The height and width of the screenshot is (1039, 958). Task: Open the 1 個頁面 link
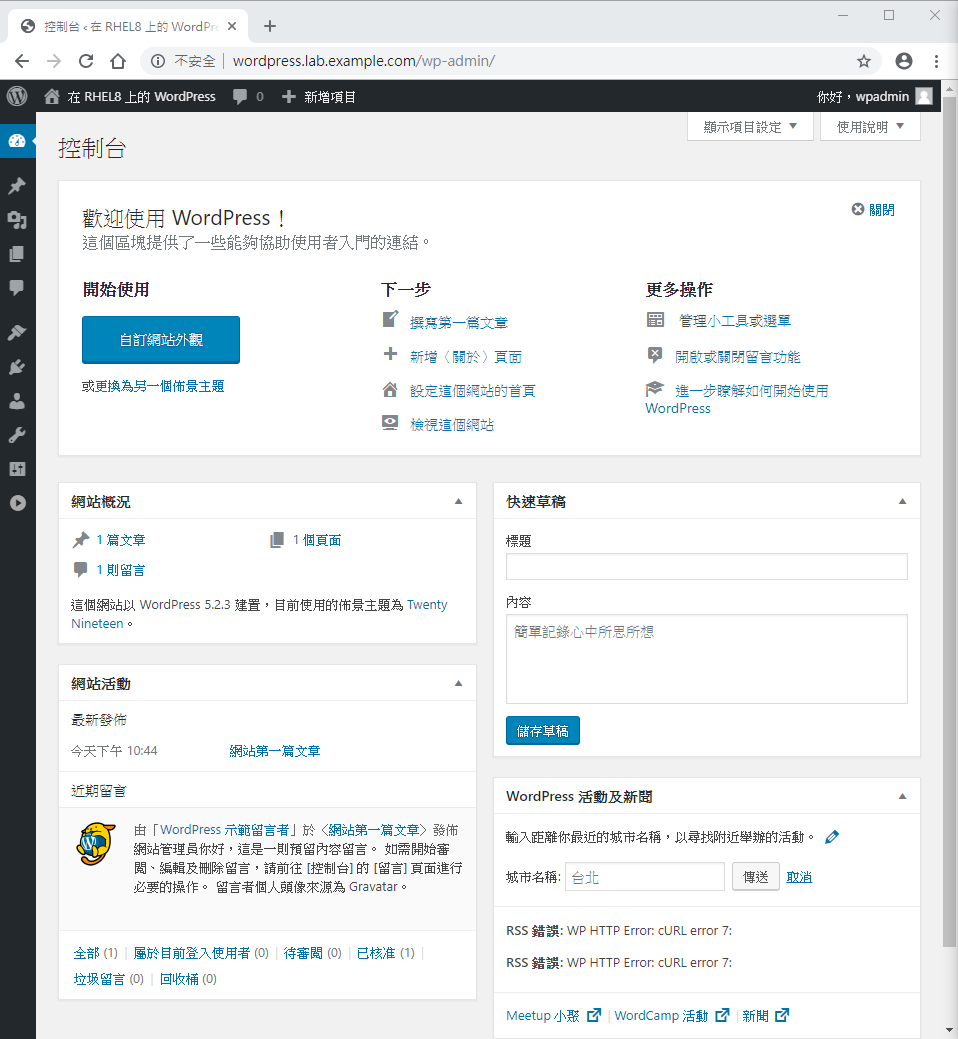[317, 540]
